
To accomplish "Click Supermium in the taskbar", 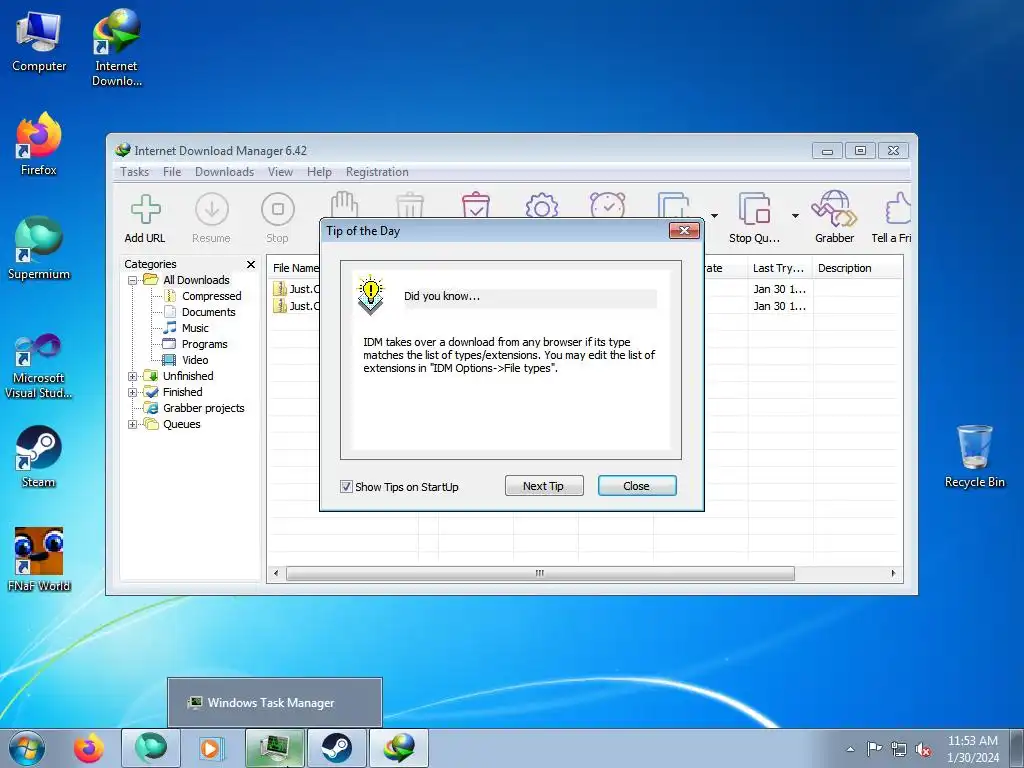I will (x=151, y=748).
